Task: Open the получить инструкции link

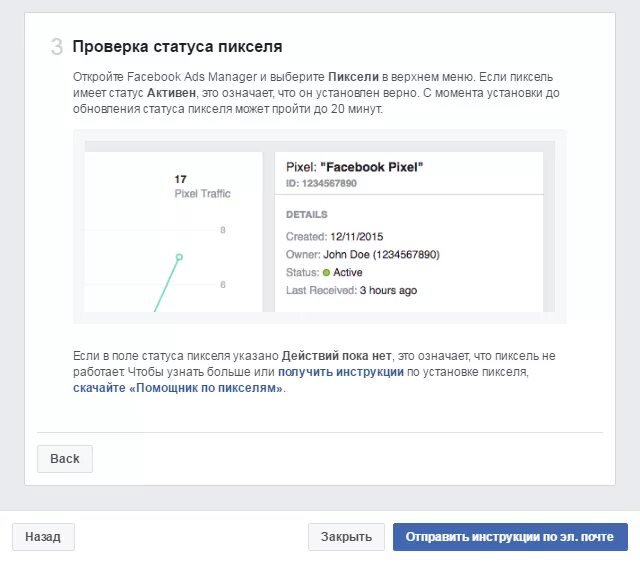Action: point(341,372)
